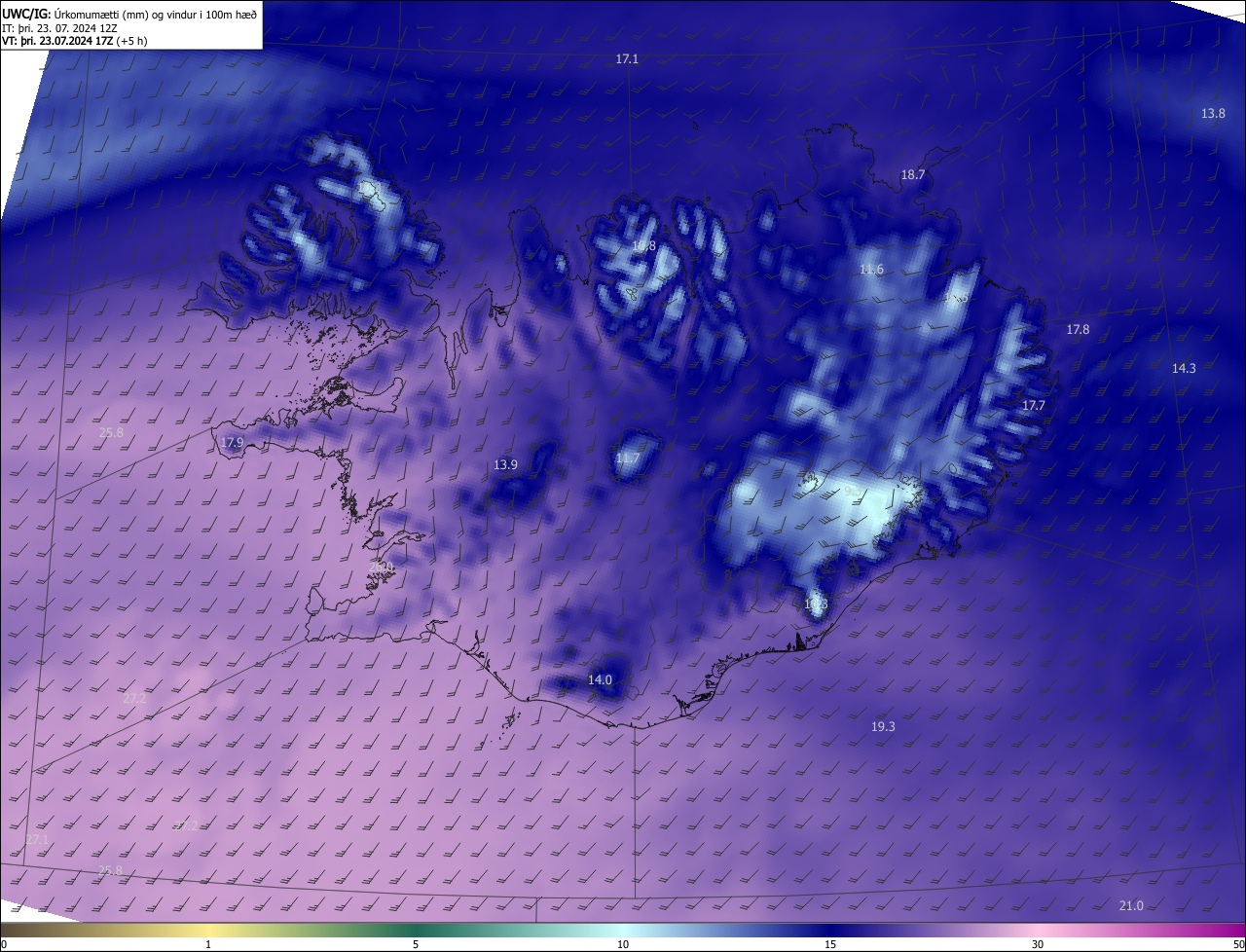Click the 5 tick on the color scale
The image size is (1246, 952).
coord(416,944)
